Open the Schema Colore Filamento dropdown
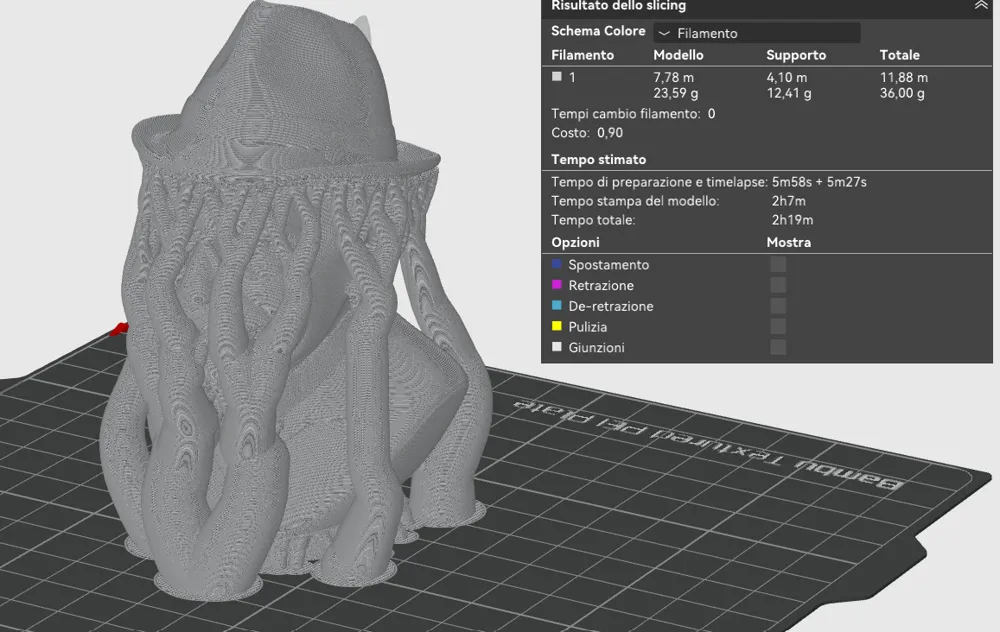Image resolution: width=1000 pixels, height=632 pixels. click(757, 33)
